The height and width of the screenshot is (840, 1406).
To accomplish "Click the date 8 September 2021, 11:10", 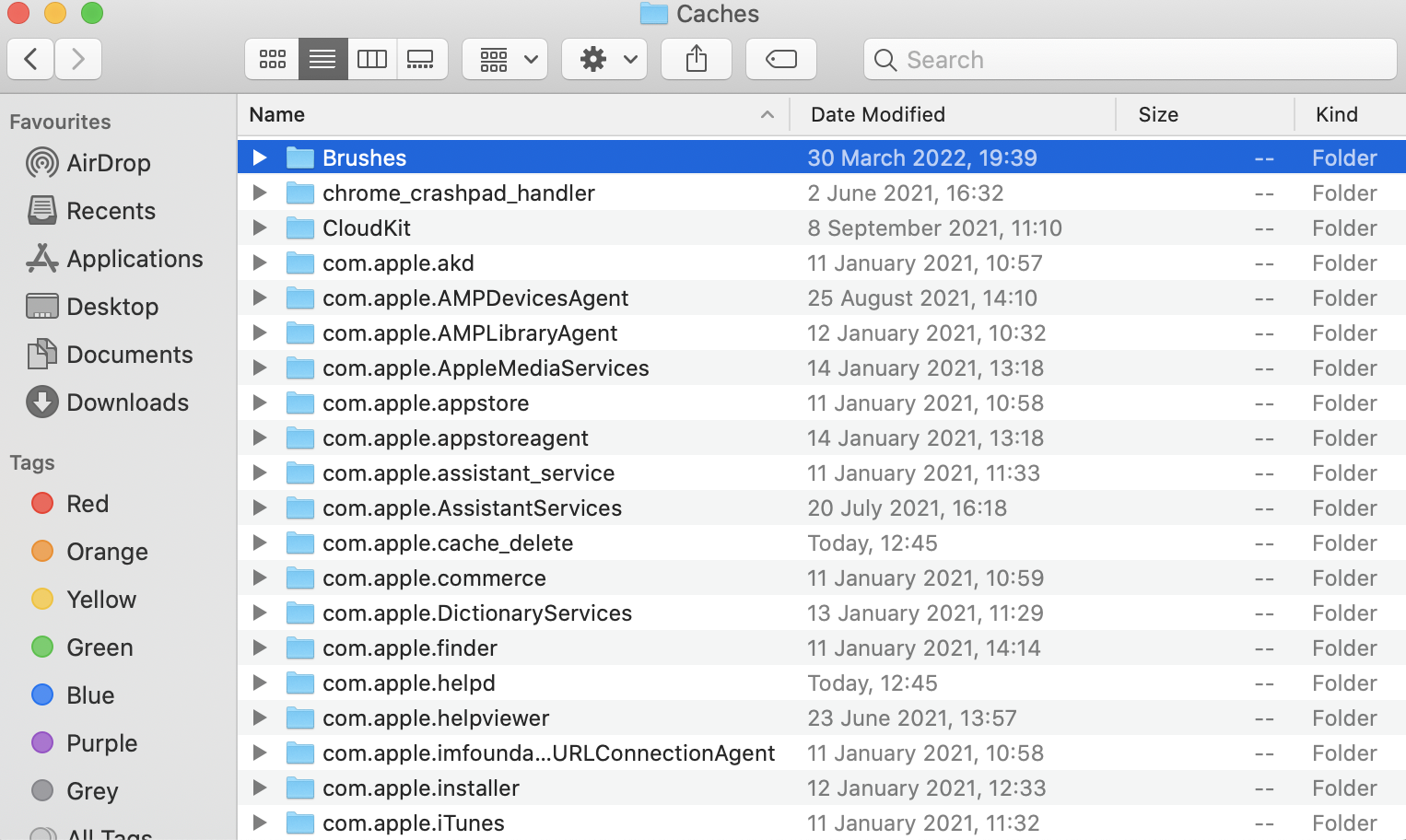I will coord(935,228).
